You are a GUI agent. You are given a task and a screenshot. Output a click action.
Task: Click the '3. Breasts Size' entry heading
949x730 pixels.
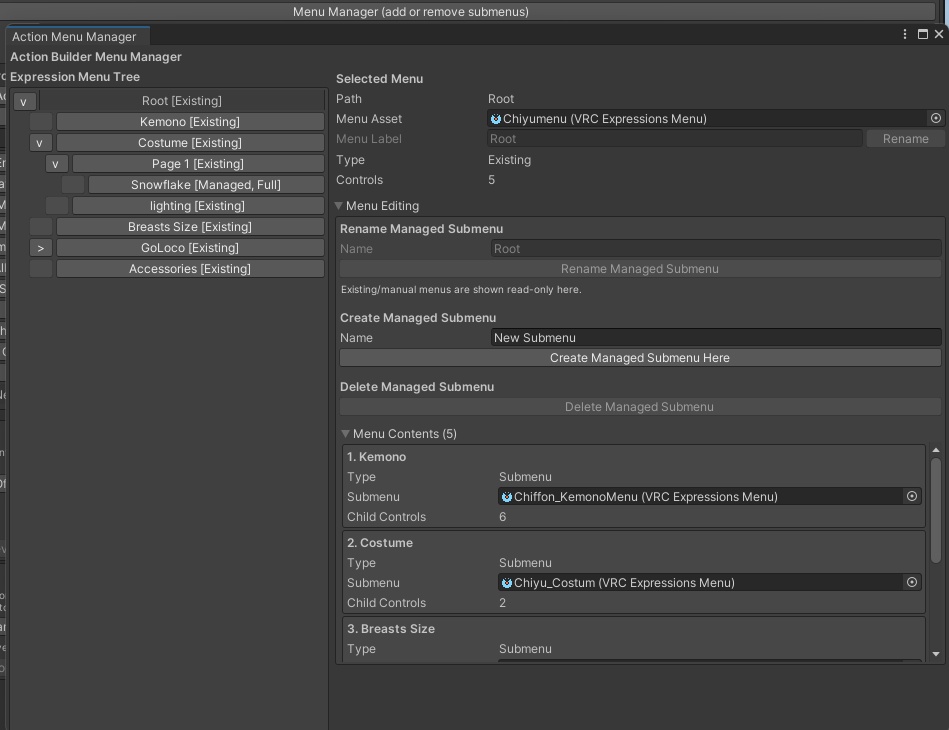coord(391,629)
